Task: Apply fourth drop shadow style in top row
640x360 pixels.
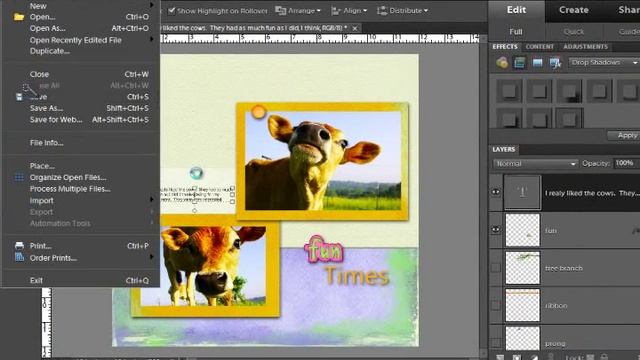Action: 599,91
